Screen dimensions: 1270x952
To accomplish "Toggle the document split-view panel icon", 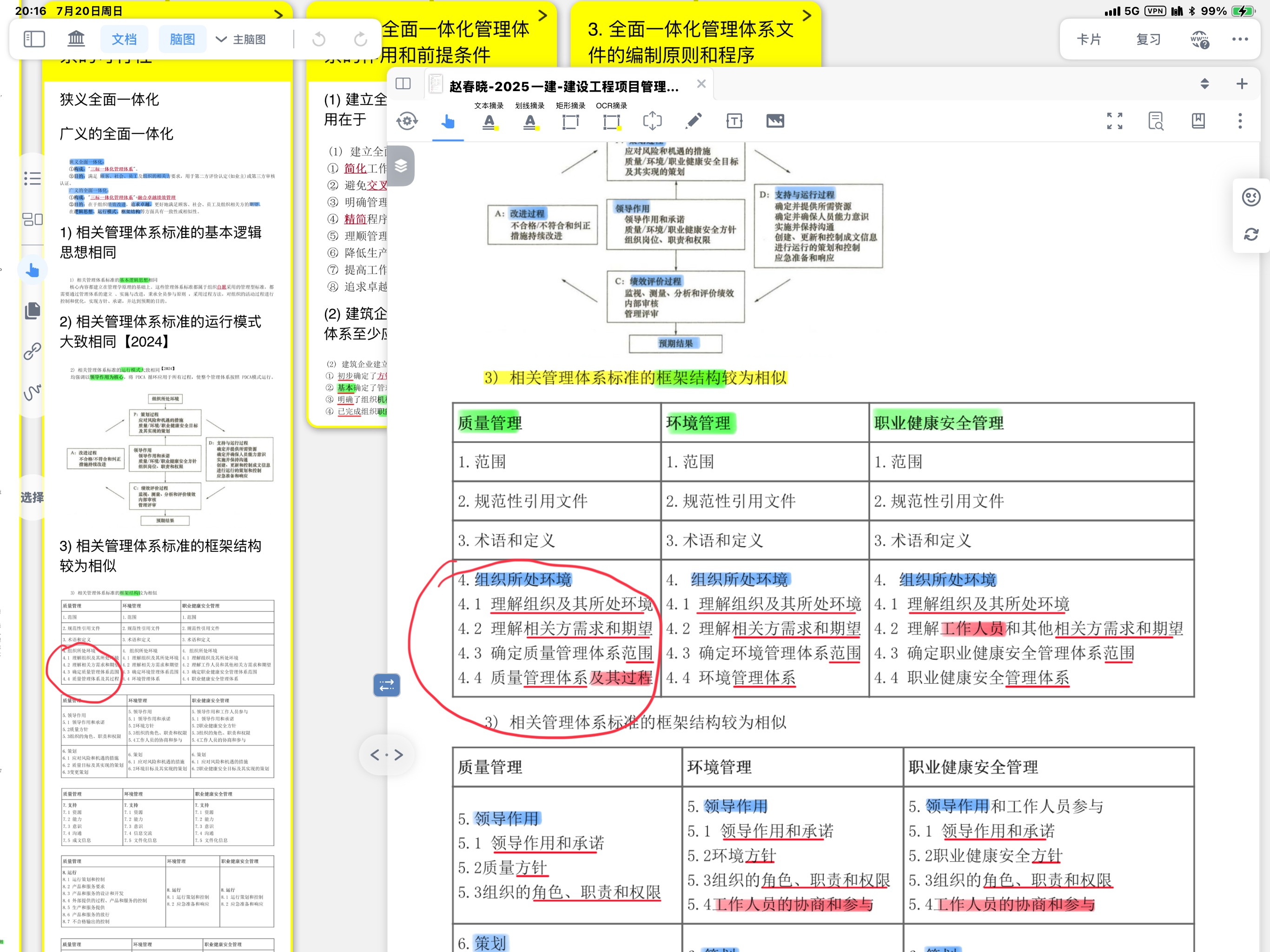I will (x=403, y=84).
